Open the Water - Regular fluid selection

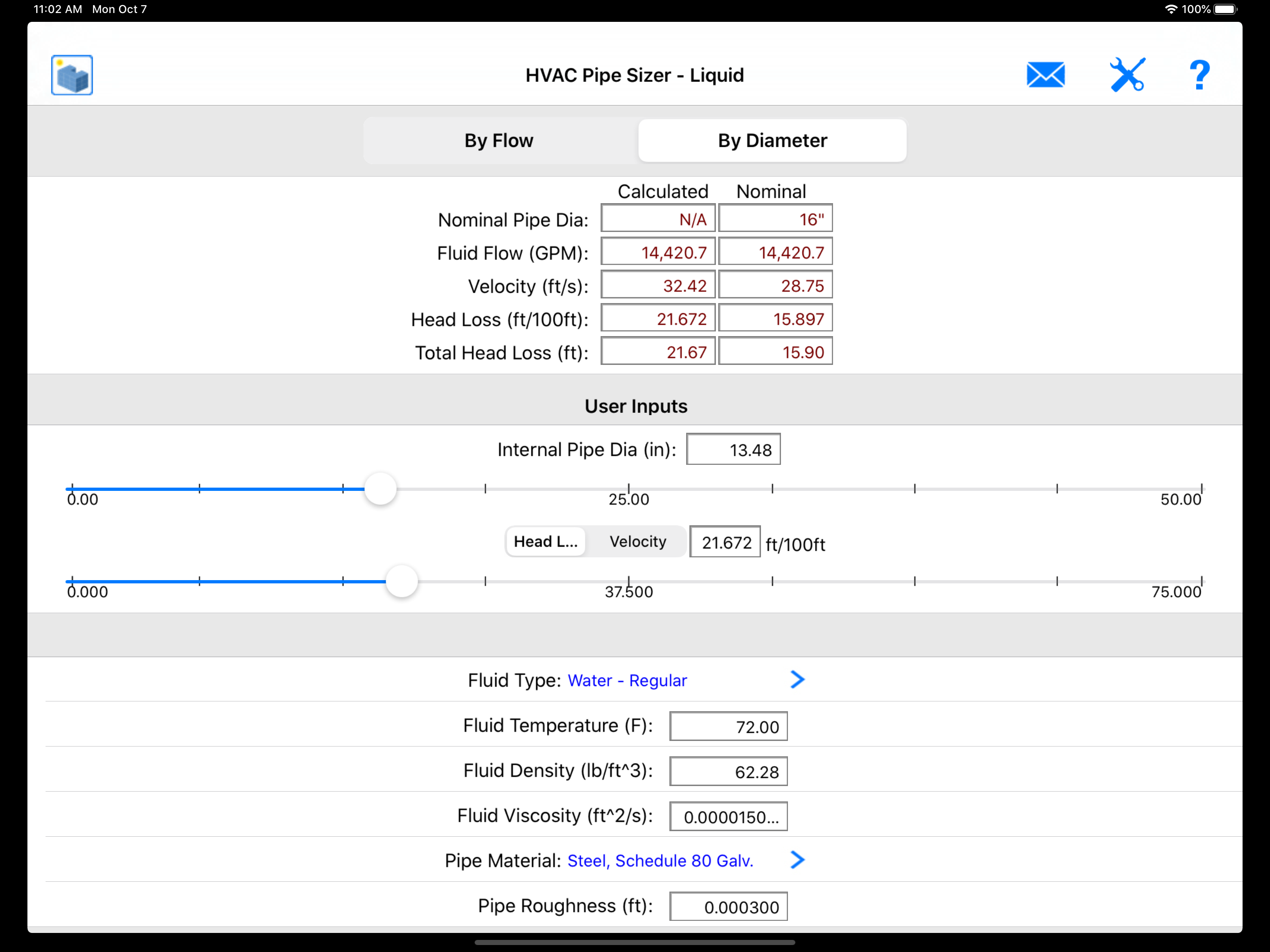pos(627,681)
